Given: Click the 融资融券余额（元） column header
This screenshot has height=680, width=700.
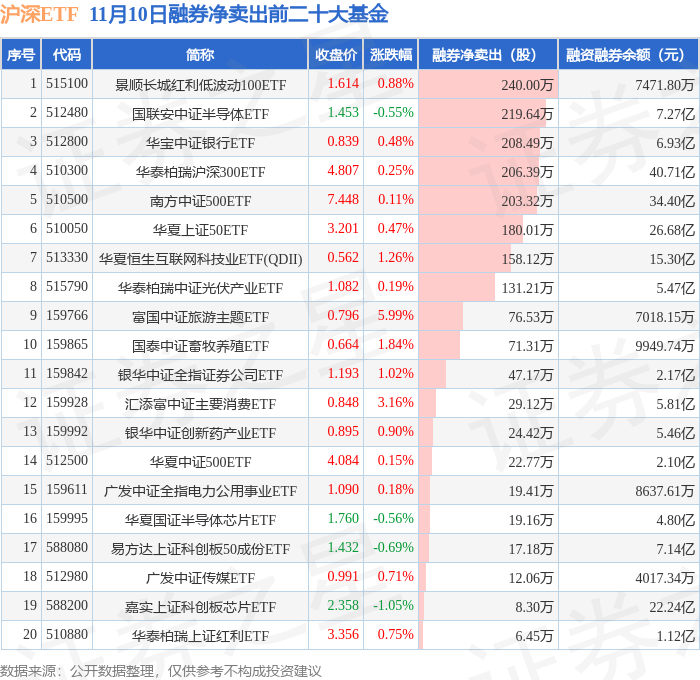Looking at the screenshot, I should coord(628,54).
